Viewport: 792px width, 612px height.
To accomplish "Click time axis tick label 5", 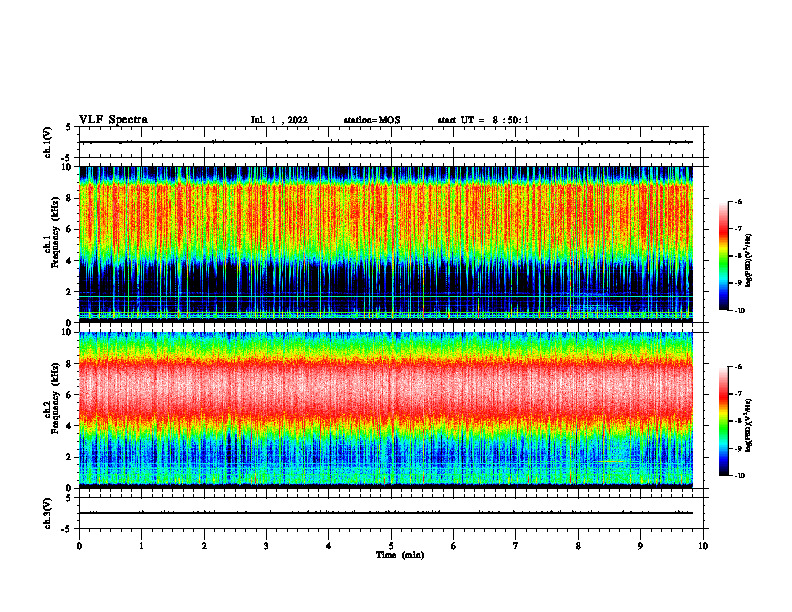I will point(391,546).
